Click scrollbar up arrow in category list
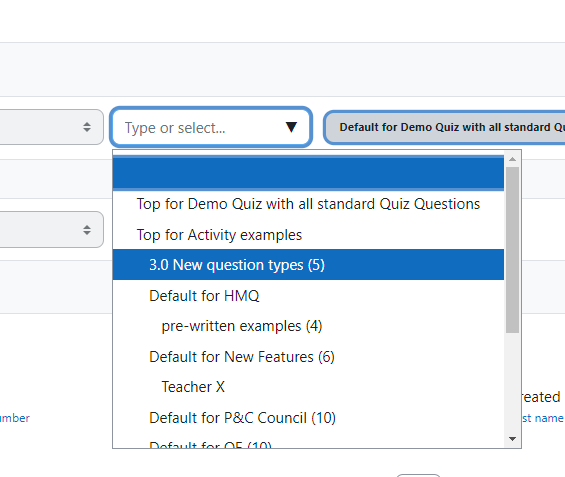Image resolution: width=565 pixels, height=477 pixels. (512, 159)
